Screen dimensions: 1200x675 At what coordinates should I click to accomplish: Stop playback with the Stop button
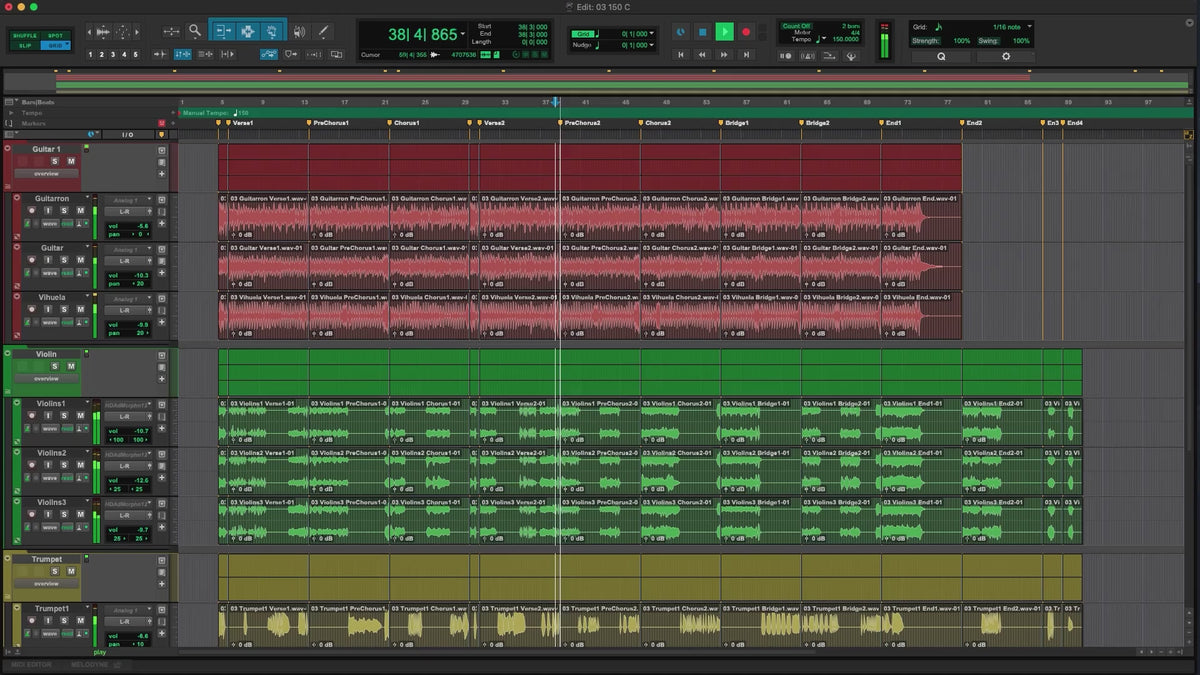tap(702, 32)
